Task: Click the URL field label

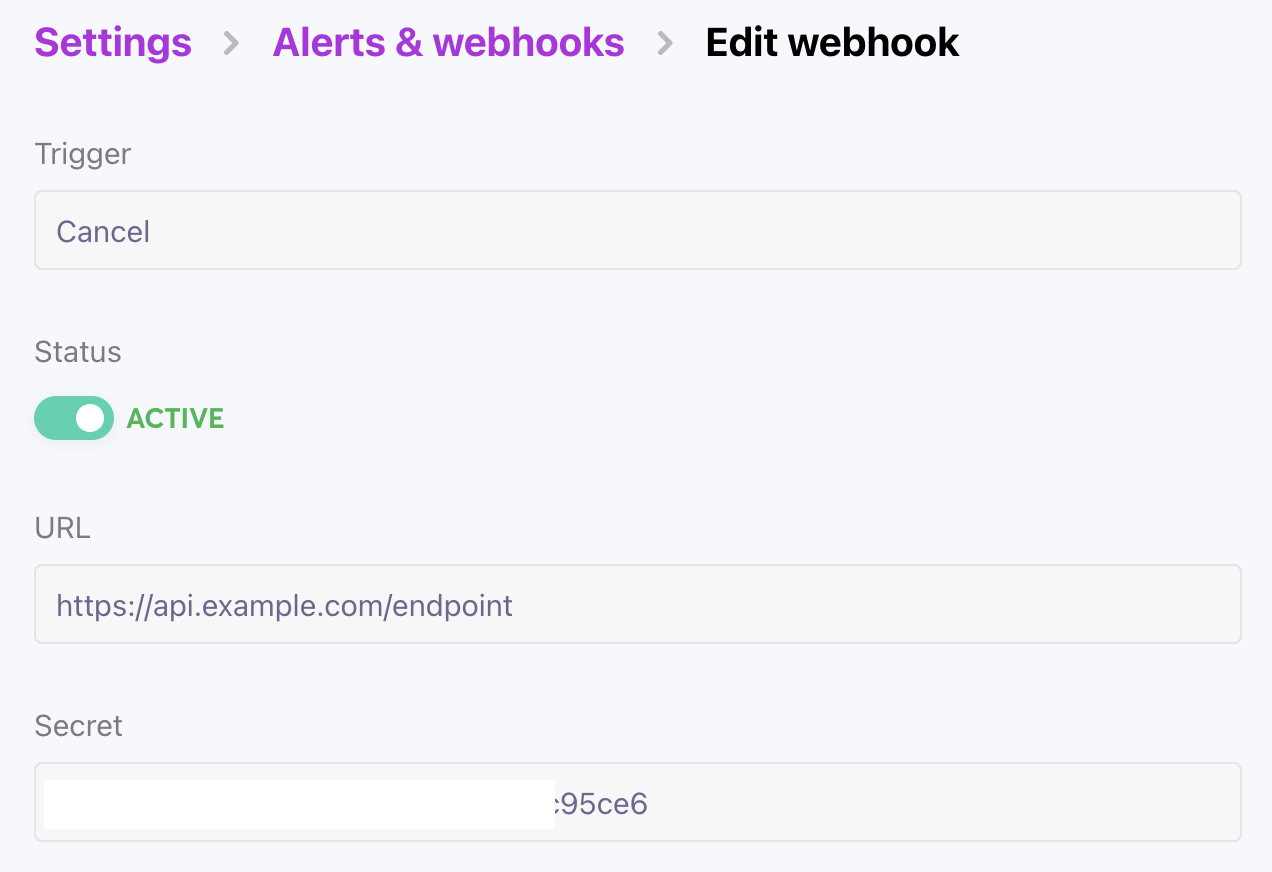Action: pyautogui.click(x=63, y=528)
